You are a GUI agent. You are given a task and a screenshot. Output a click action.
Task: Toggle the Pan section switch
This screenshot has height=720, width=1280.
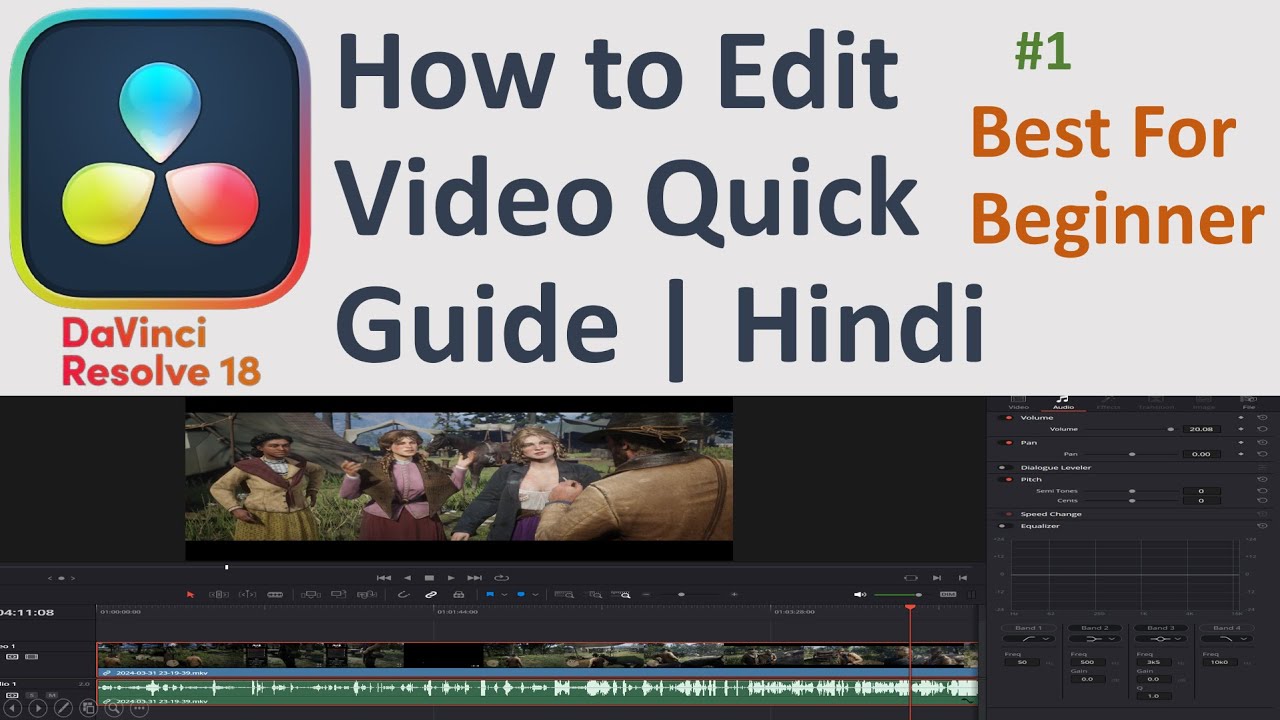coord(1007,442)
